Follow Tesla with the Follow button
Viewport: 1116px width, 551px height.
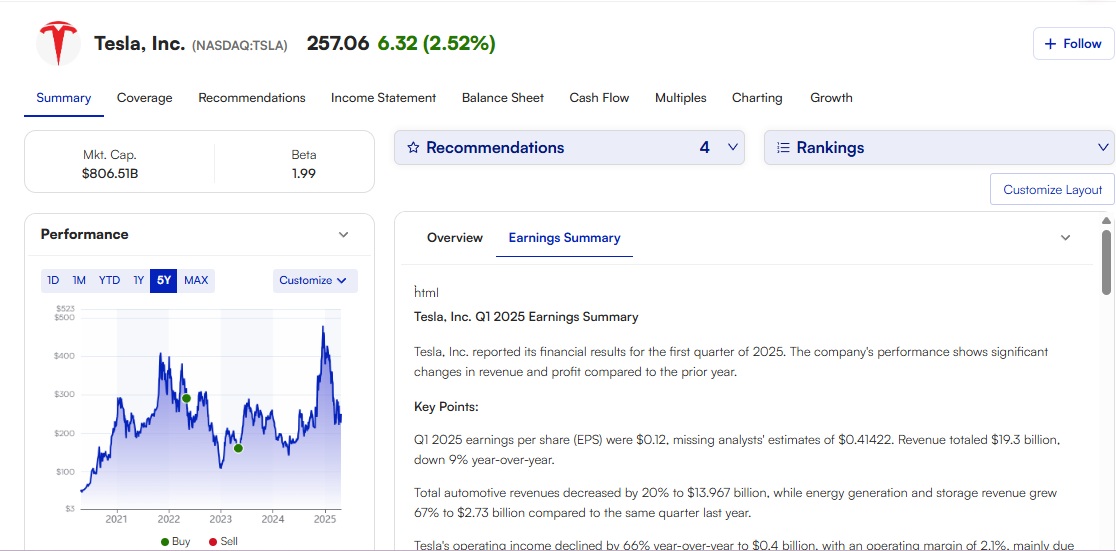(1073, 43)
